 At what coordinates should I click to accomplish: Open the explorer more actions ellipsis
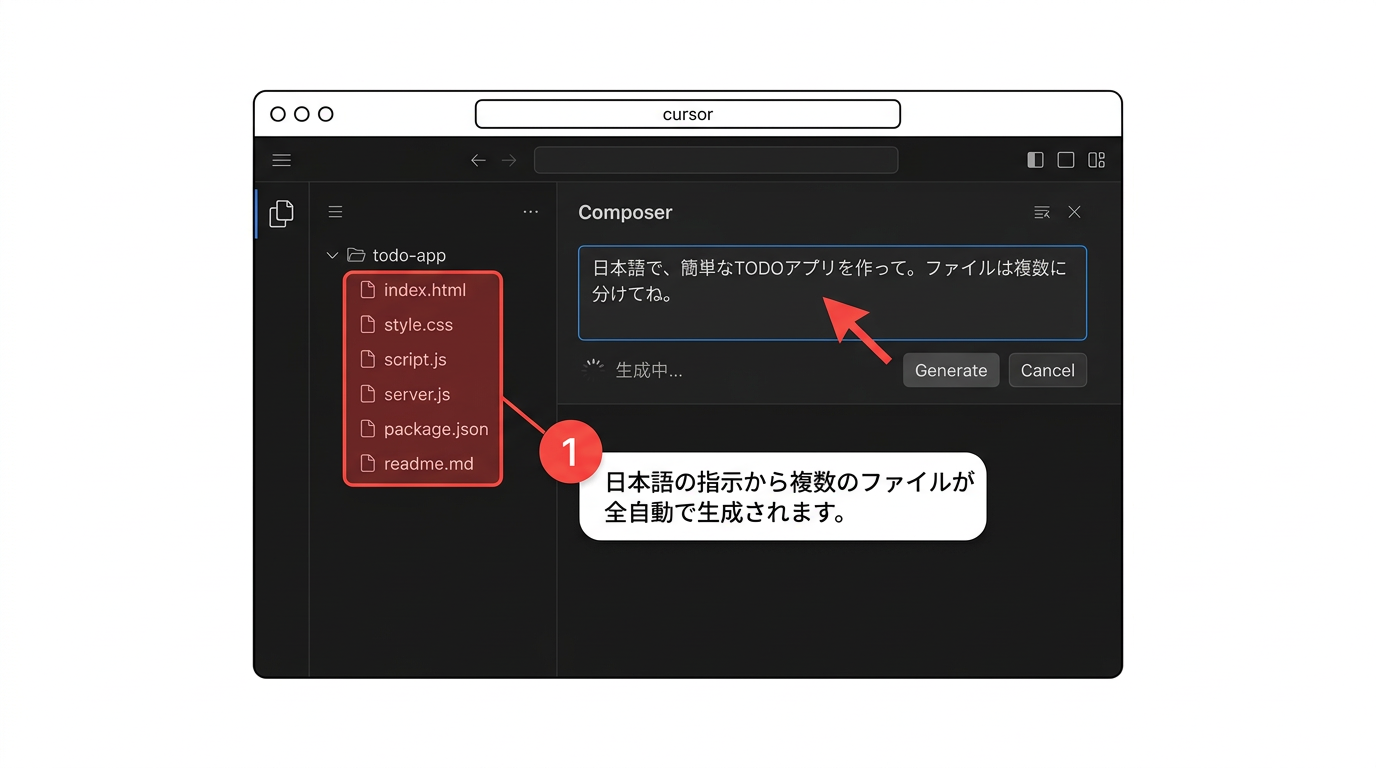point(530,211)
